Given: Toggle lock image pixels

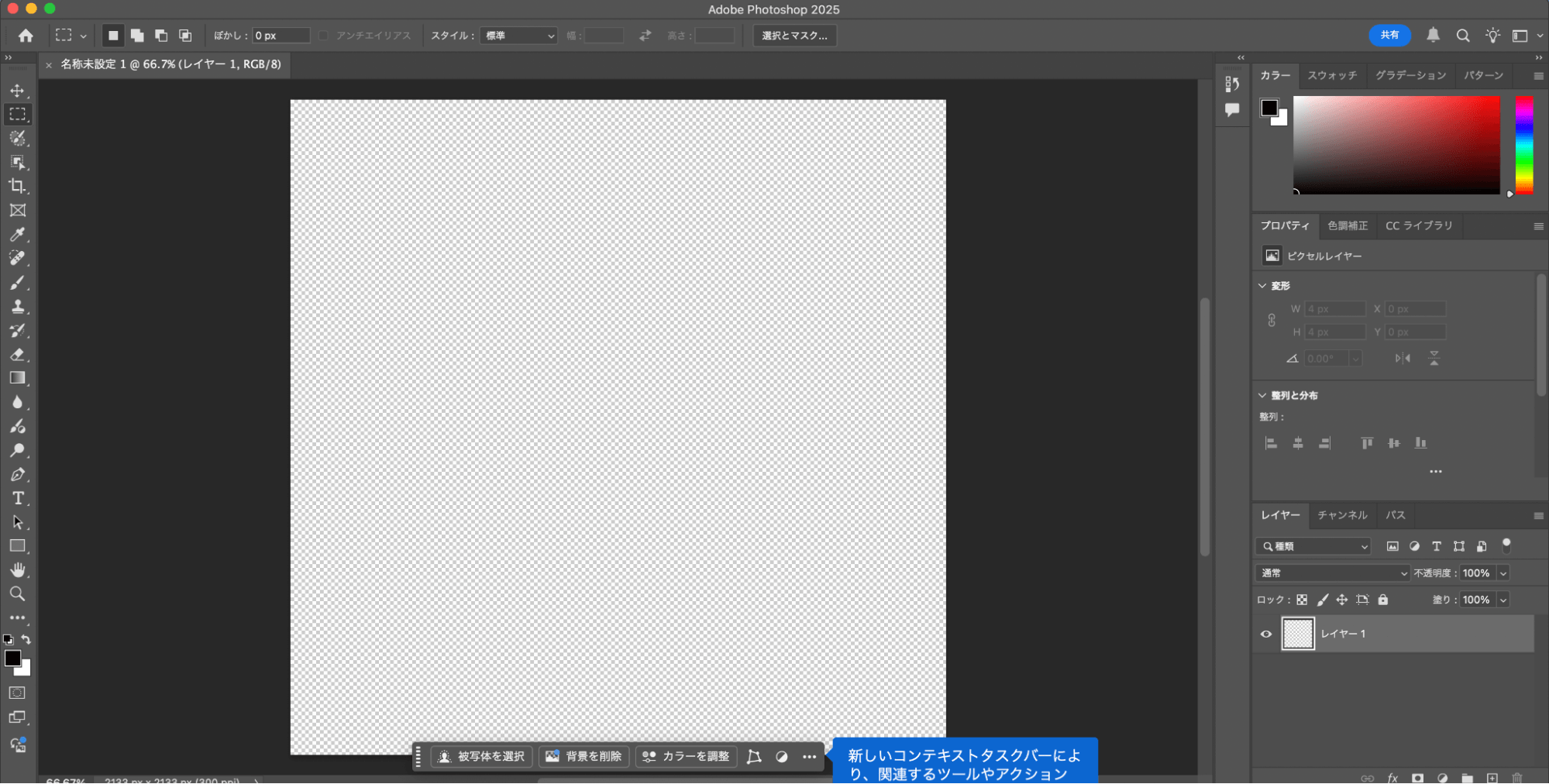Looking at the screenshot, I should coord(1323,600).
